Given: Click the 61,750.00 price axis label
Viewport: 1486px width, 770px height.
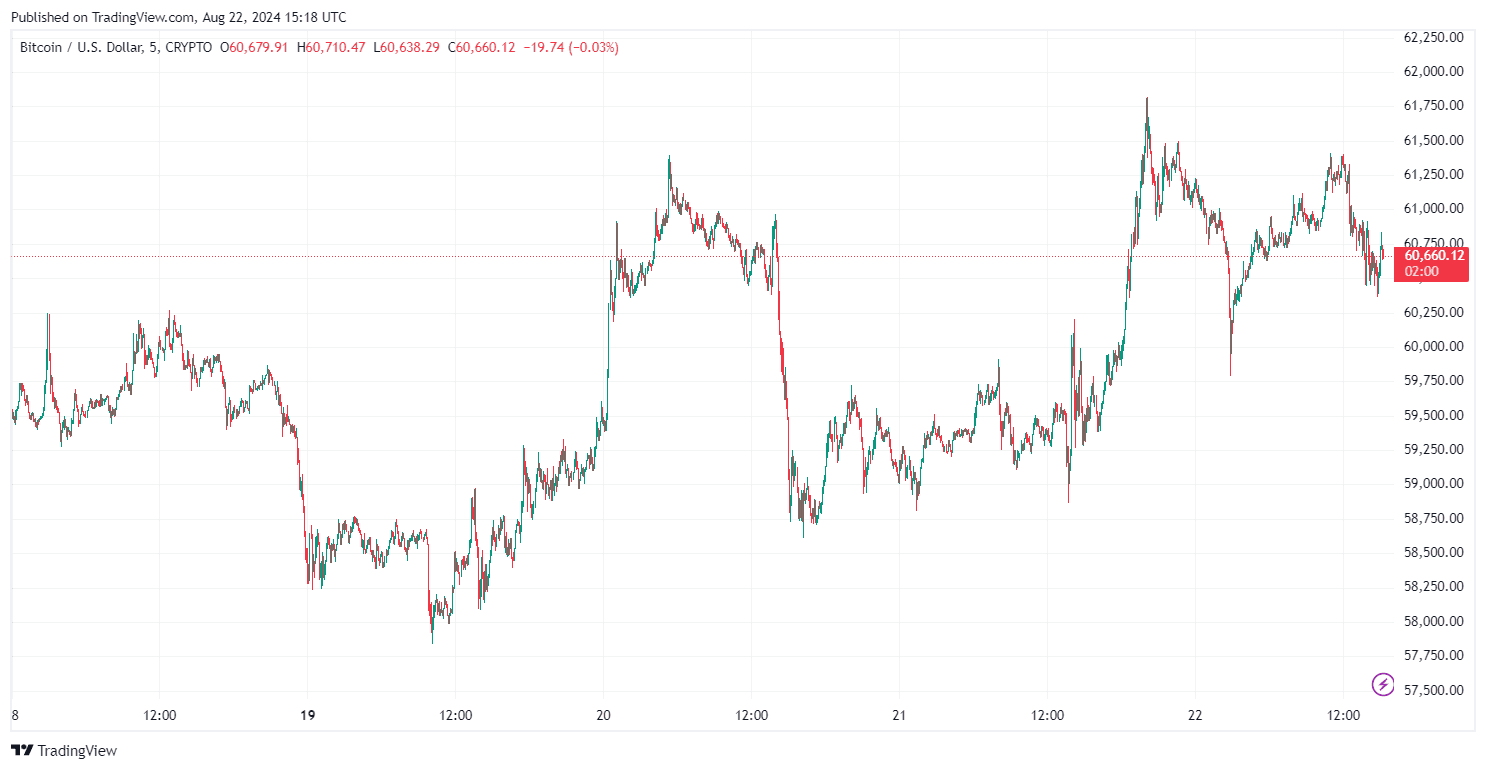Looking at the screenshot, I should 1434,106.
